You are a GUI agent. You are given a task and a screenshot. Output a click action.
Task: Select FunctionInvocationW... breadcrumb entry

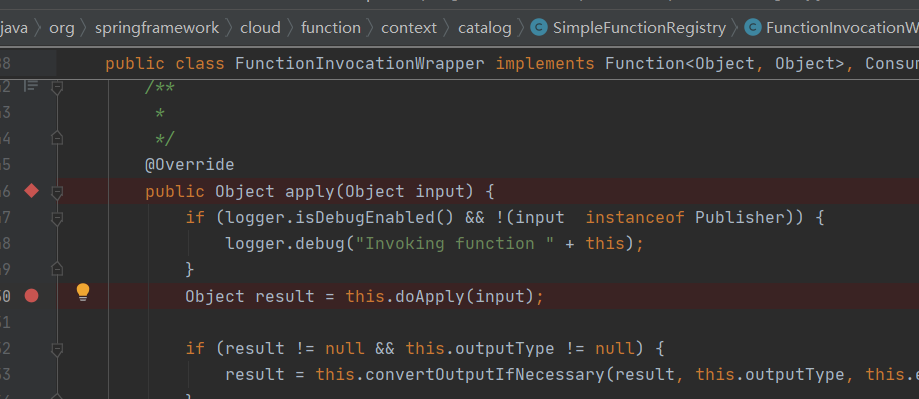pos(842,28)
